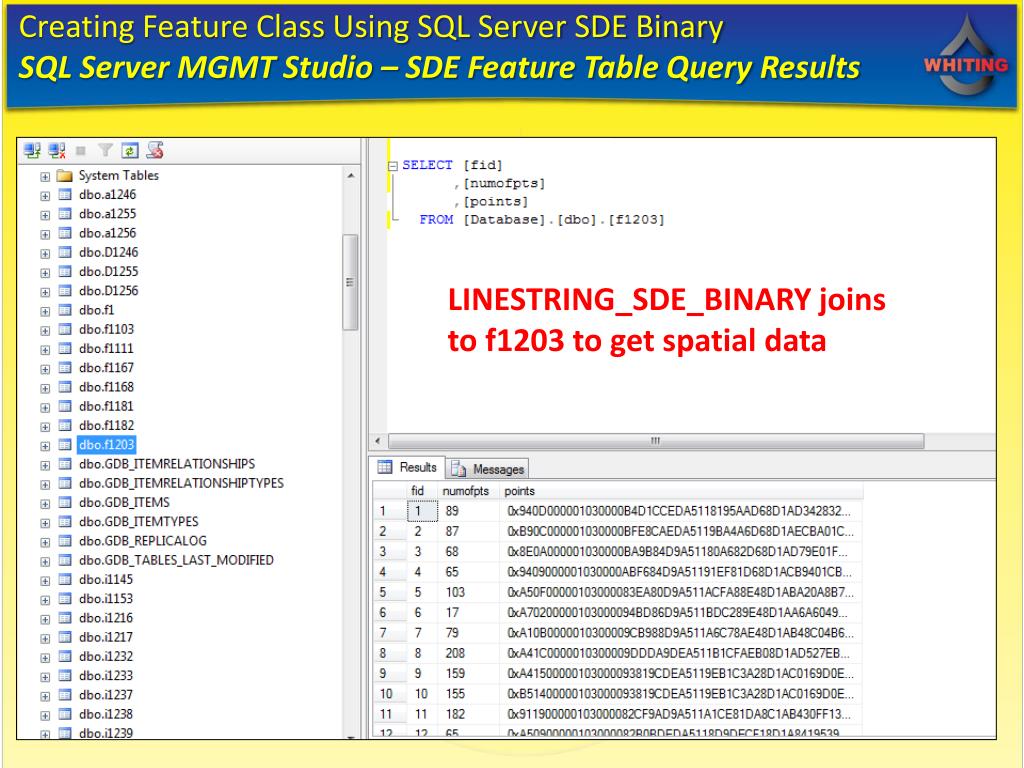The height and width of the screenshot is (768, 1024).
Task: Expand the dbo.f1 table node
Action: (x=45, y=312)
